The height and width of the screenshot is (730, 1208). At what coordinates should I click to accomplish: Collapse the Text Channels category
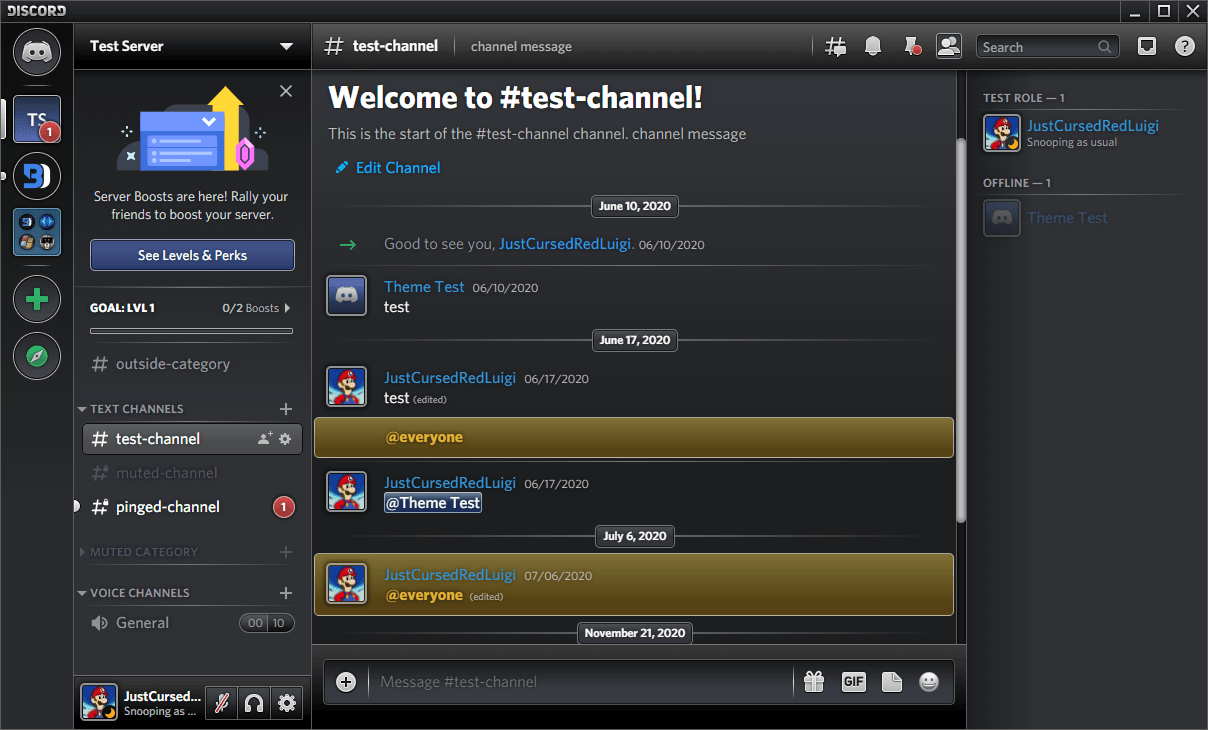(x=137, y=409)
